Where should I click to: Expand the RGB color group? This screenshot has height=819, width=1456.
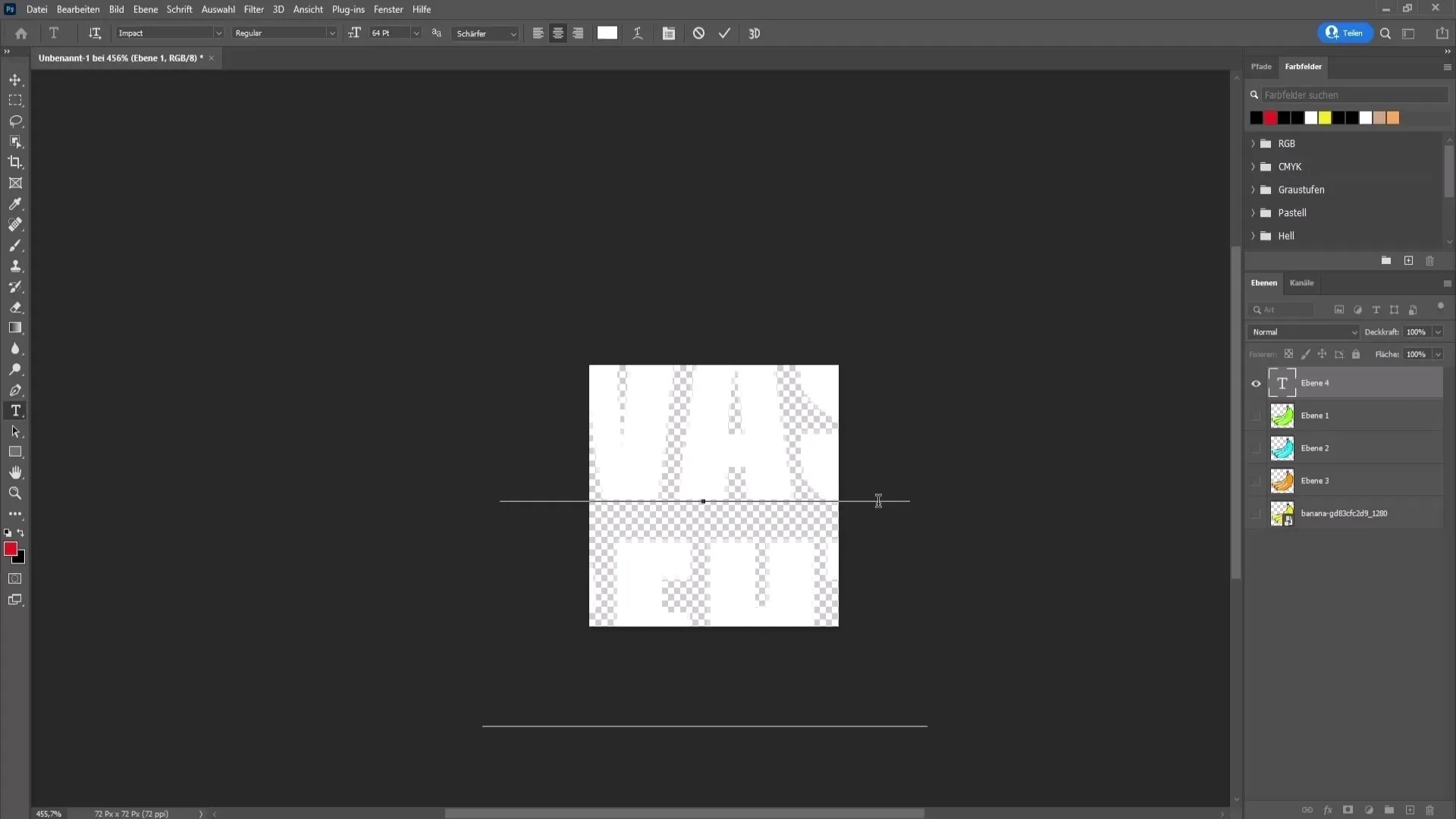coord(1253,143)
